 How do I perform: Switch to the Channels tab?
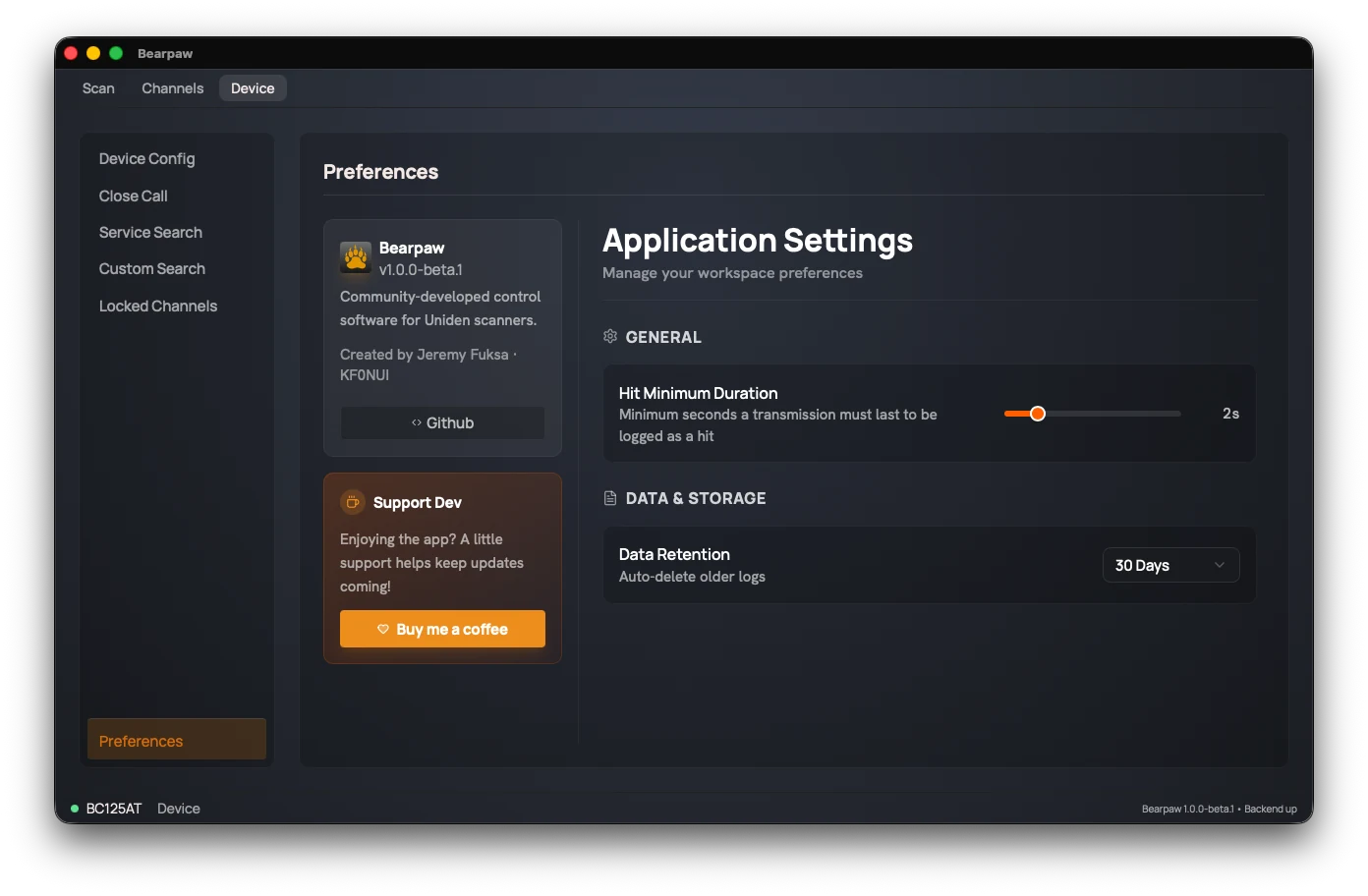173,88
